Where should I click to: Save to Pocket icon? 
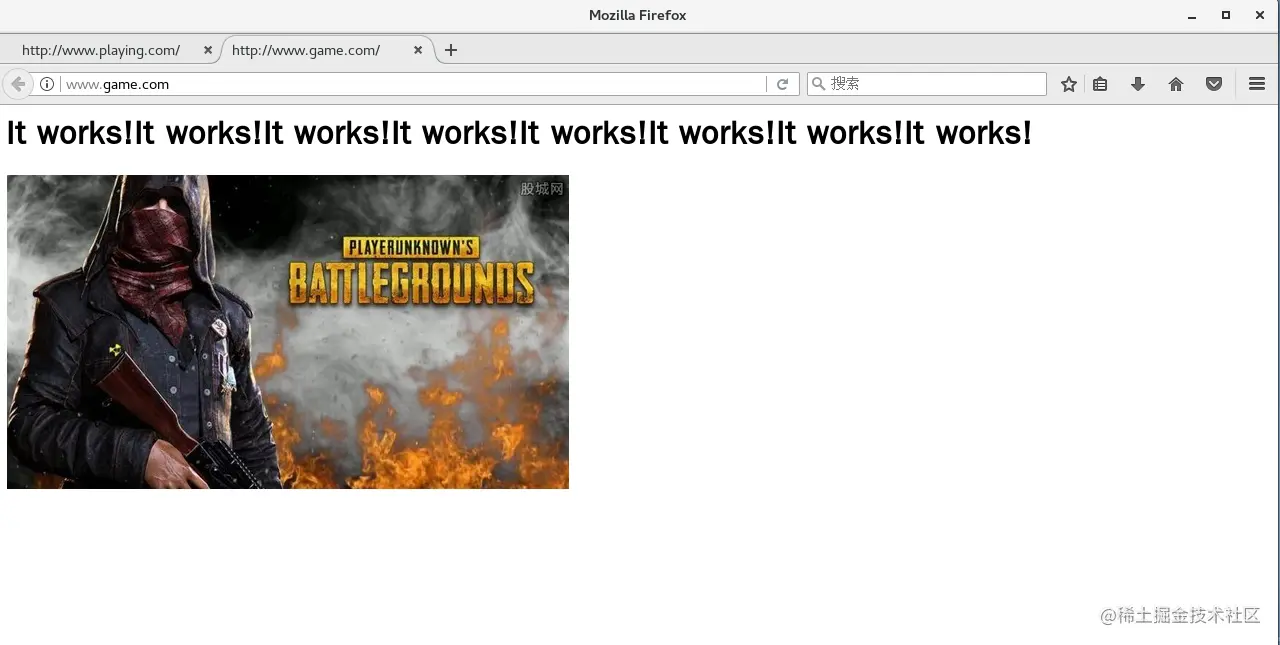coord(1214,84)
